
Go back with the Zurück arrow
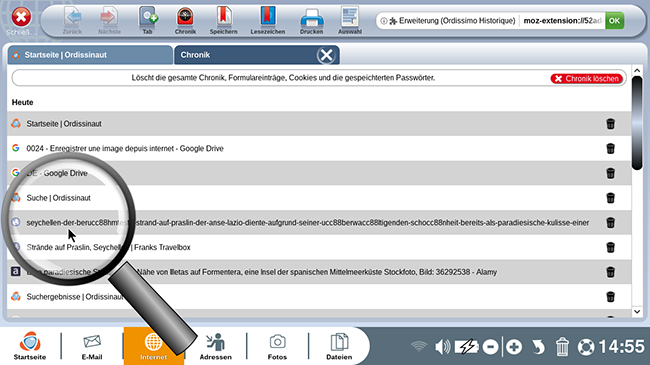click(73, 20)
